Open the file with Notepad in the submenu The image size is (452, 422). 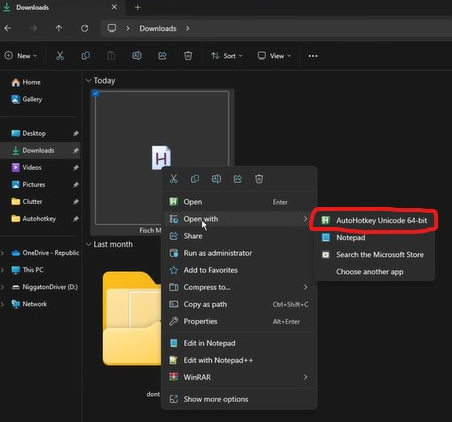pyautogui.click(x=374, y=237)
